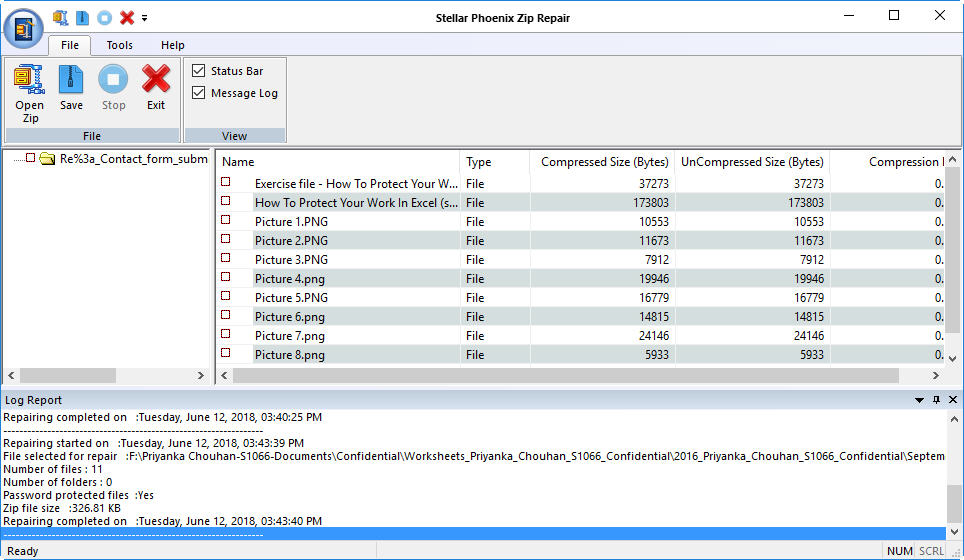Viewport: 964px width, 560px height.
Task: Toggle the Message Log checkbox
Action: (x=198, y=93)
